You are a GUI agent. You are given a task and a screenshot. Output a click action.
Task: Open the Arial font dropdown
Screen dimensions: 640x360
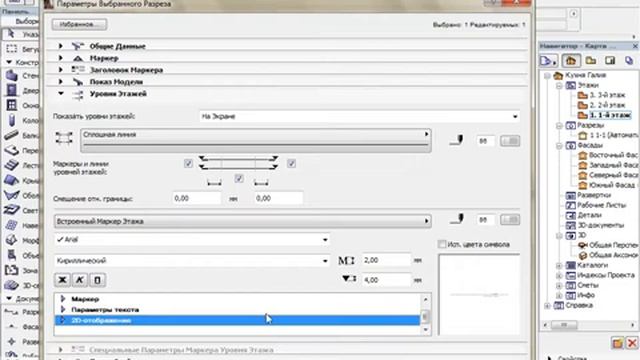192,240
